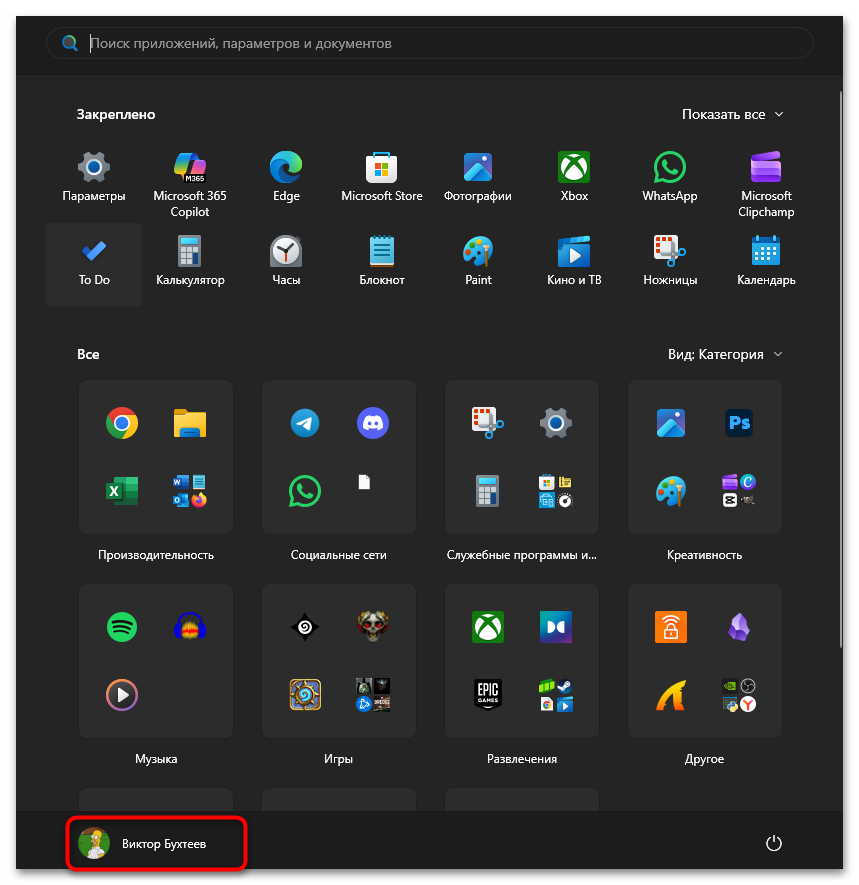Open the Виктор Бухтеев user account menu
Viewport: 859px width, 885px height.
click(x=156, y=843)
